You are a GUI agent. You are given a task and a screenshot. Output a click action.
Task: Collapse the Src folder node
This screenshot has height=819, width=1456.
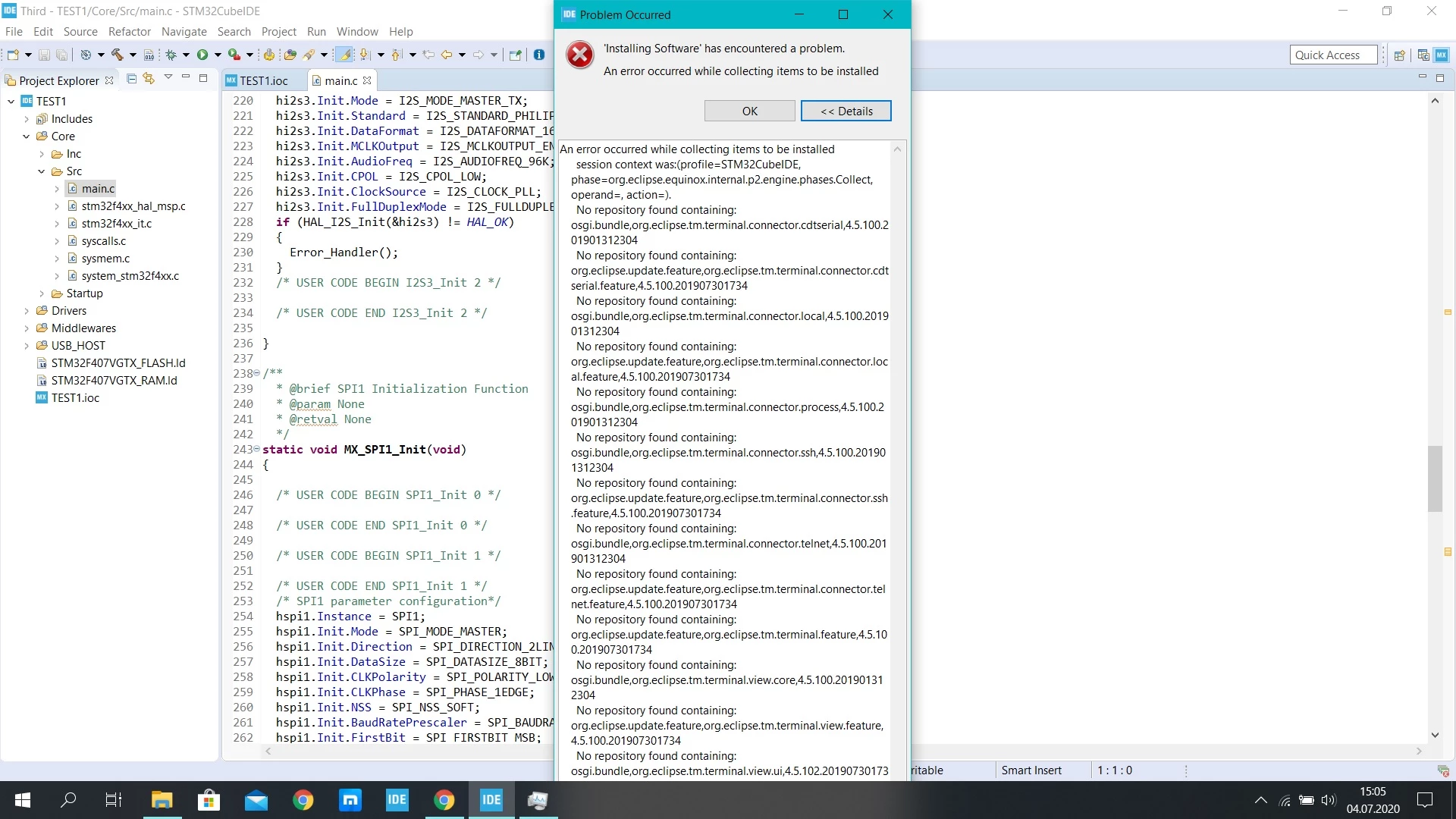pos(42,171)
